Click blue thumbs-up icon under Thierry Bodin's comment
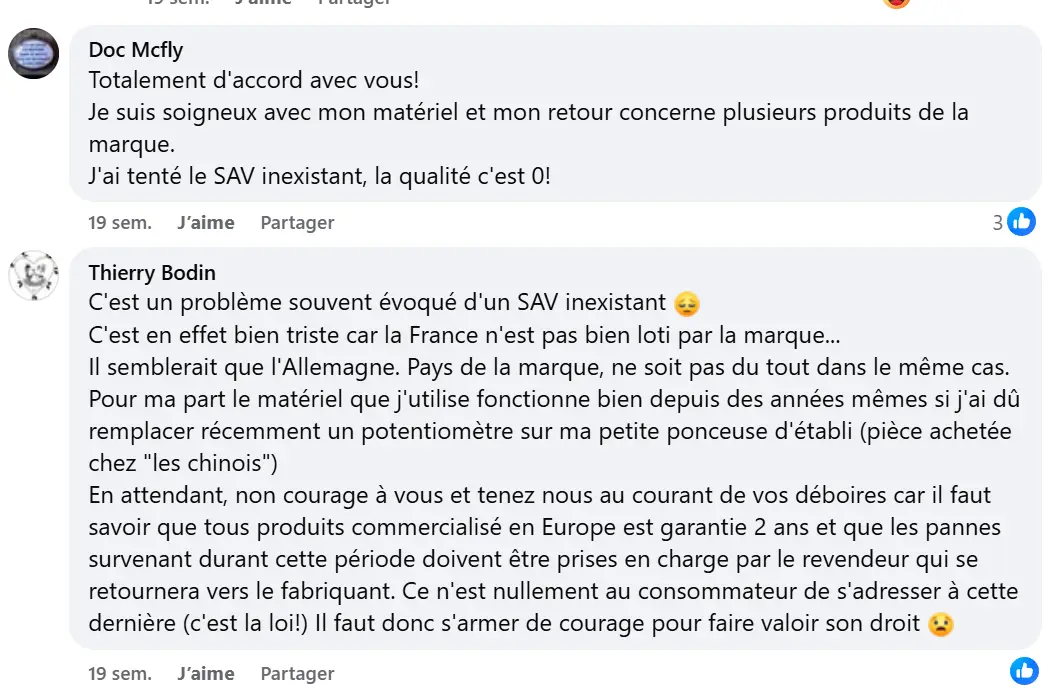Image resolution: width=1060 pixels, height=695 pixels. tap(1024, 670)
